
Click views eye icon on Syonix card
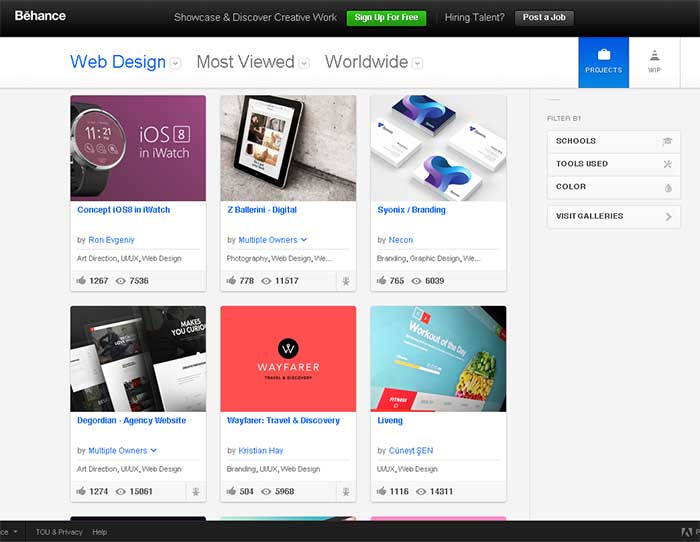point(416,281)
